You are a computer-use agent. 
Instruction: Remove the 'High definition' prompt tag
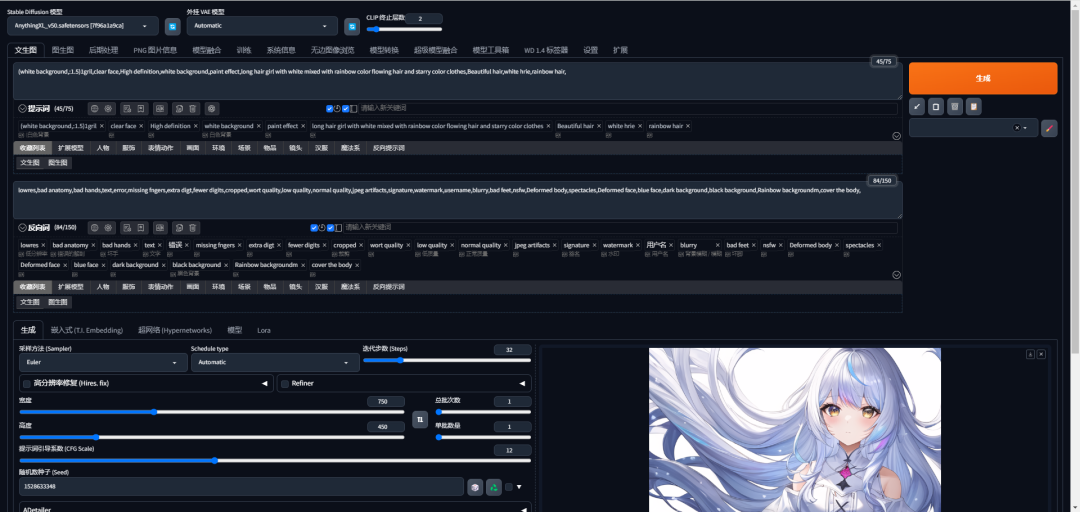coord(196,126)
